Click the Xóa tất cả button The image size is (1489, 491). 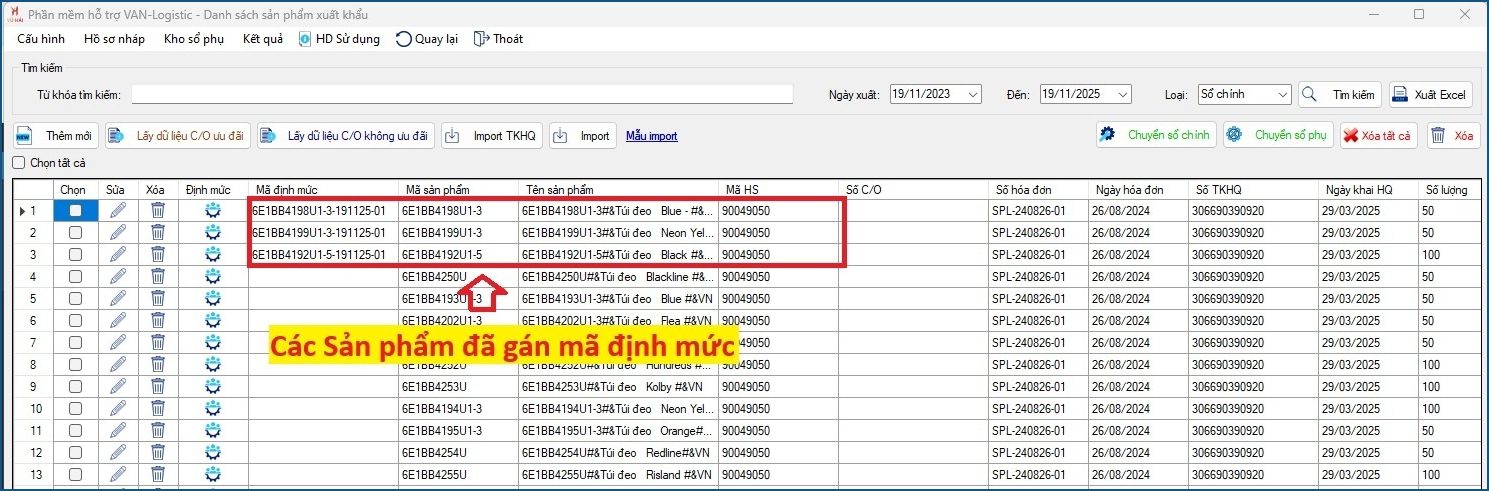(x=1377, y=136)
